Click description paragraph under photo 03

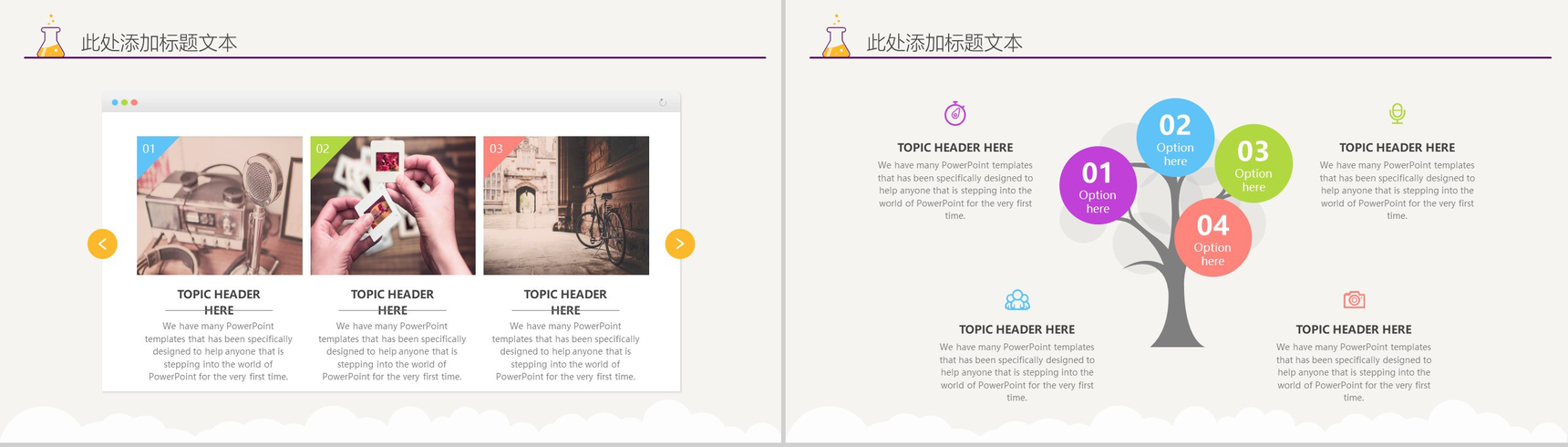(565, 351)
